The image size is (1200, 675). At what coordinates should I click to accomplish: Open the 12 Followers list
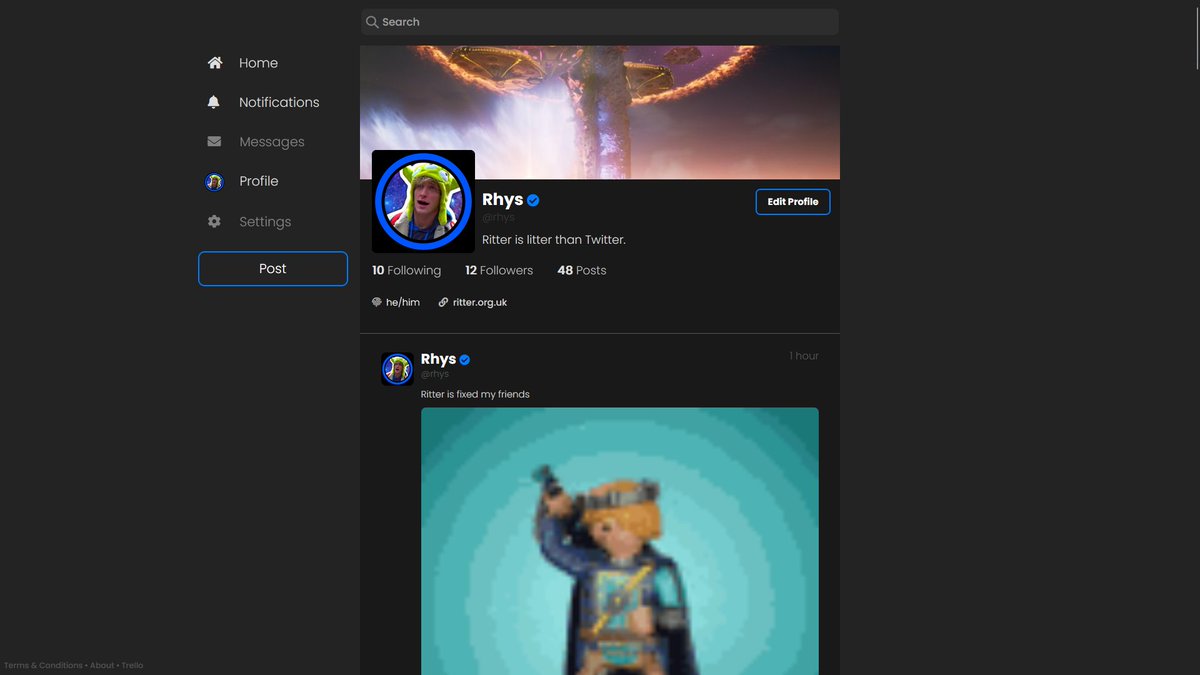point(498,270)
